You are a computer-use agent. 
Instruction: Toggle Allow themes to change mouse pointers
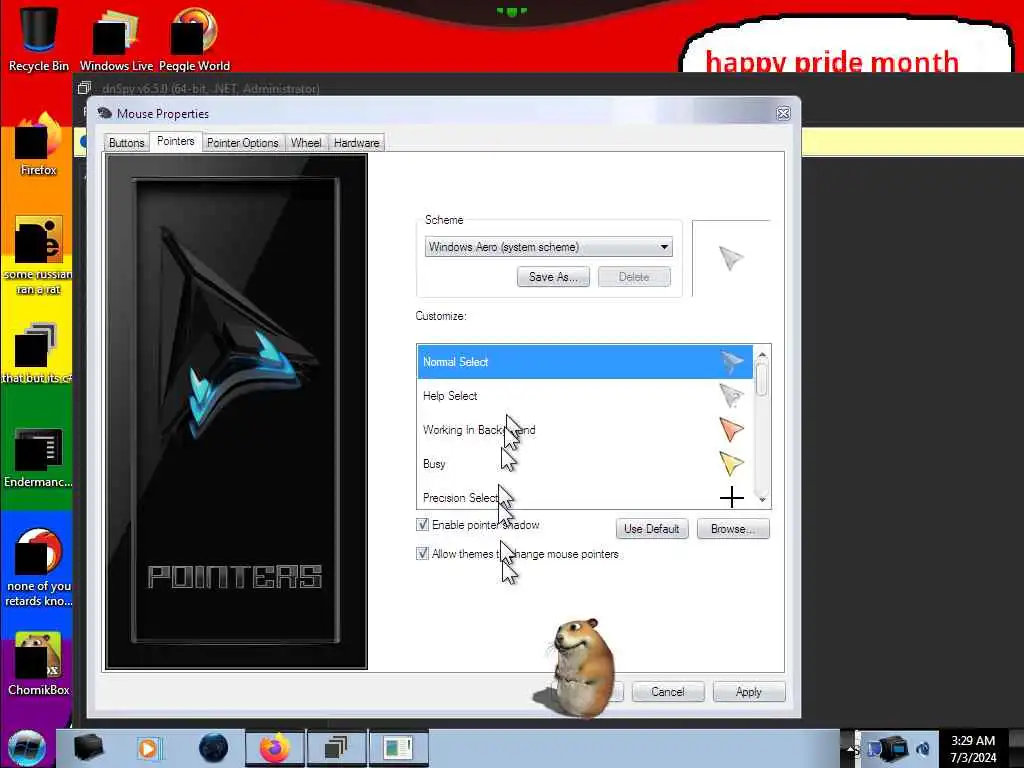point(423,554)
